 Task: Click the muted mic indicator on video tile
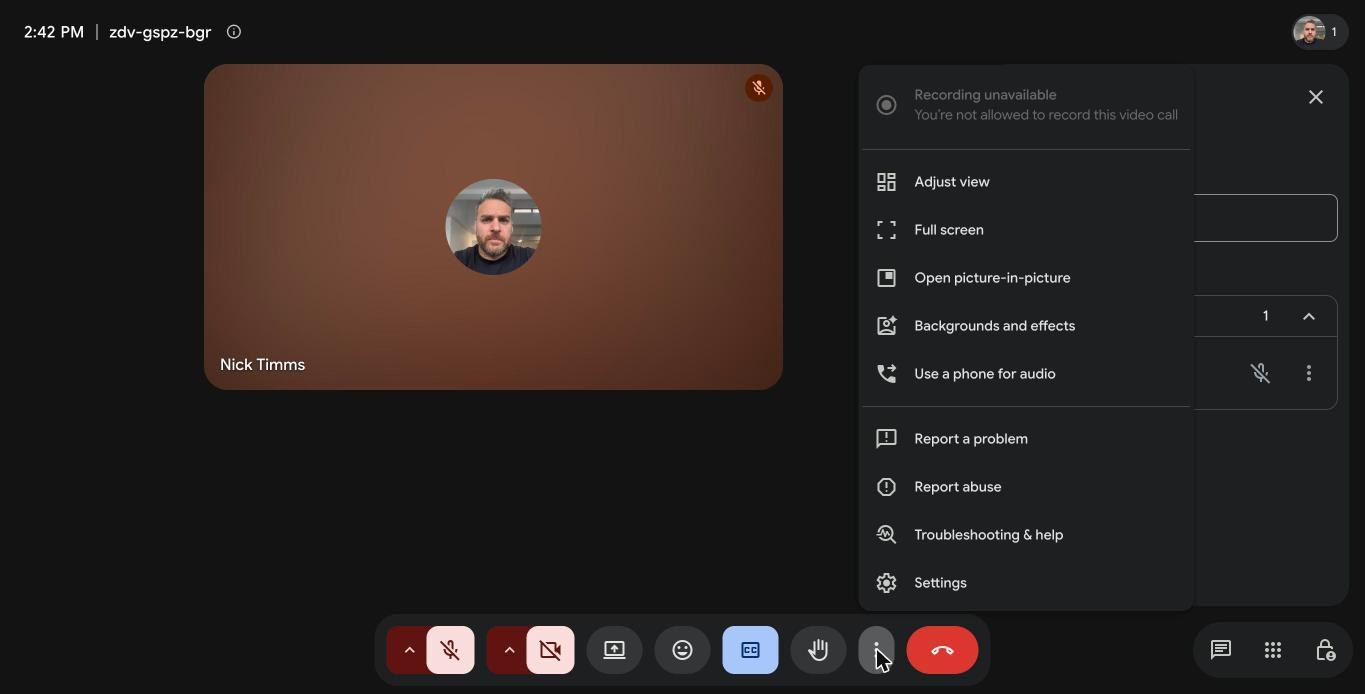pyautogui.click(x=758, y=88)
